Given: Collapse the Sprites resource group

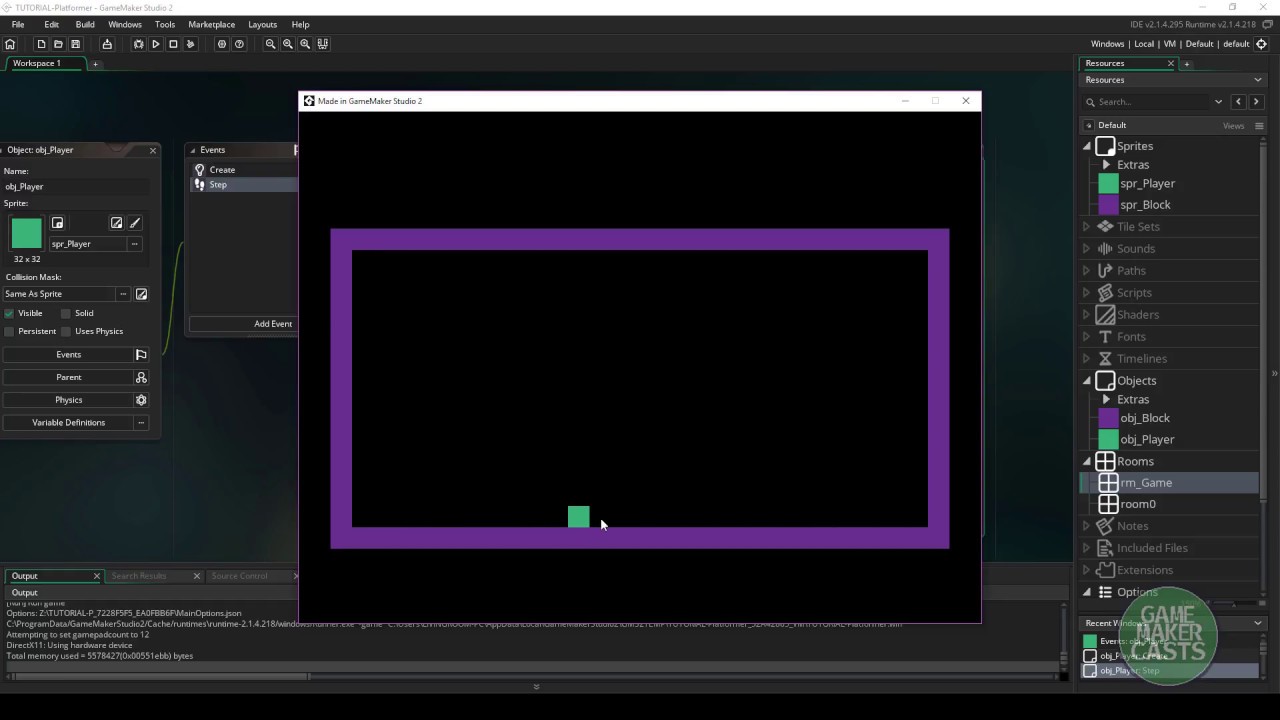Looking at the screenshot, I should [1087, 146].
